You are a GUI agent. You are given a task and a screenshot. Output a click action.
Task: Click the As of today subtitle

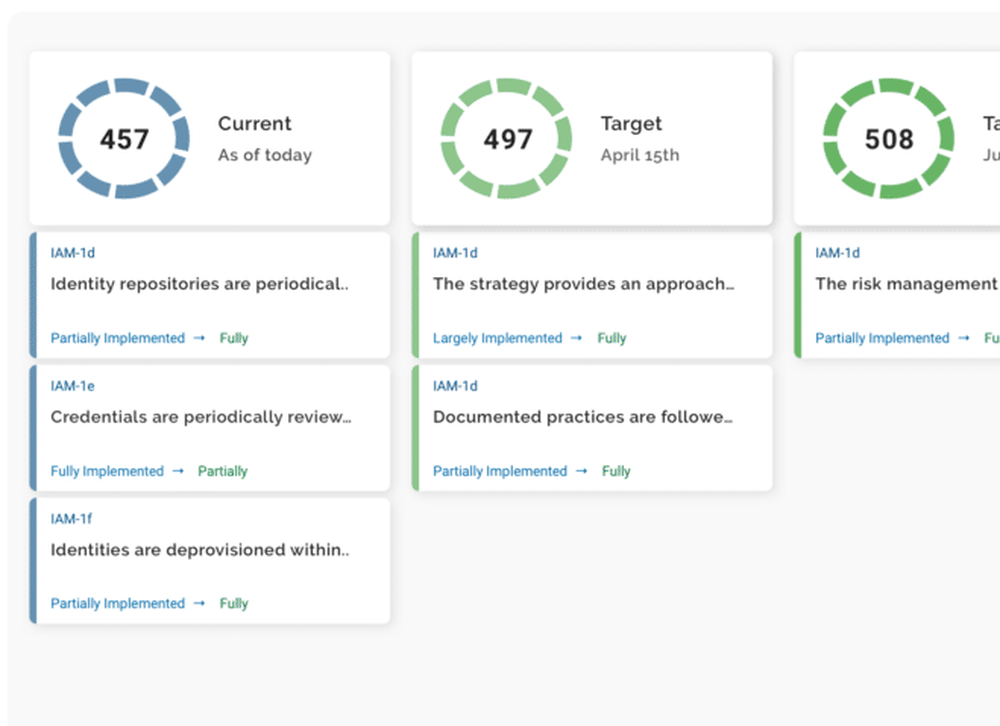click(265, 155)
